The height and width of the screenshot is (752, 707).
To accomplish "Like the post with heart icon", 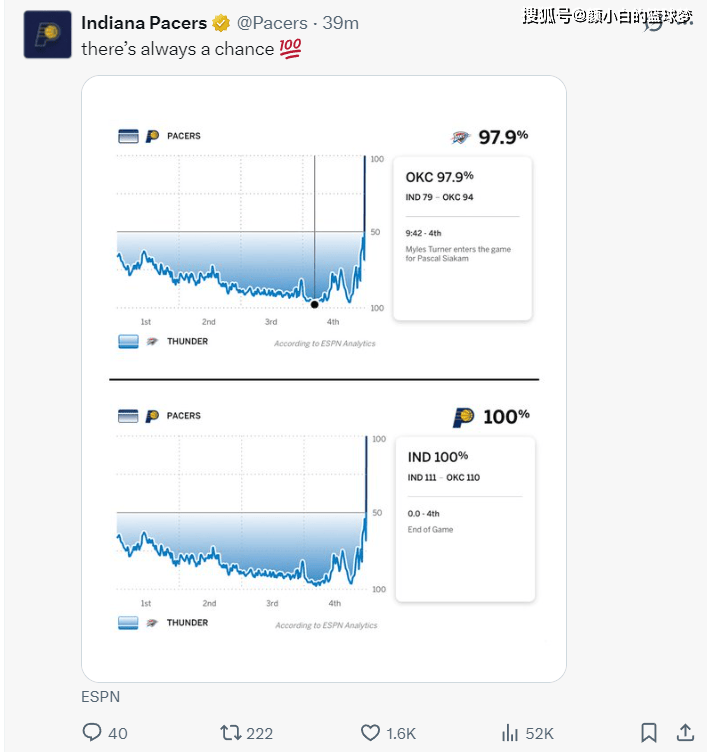I will [x=370, y=733].
